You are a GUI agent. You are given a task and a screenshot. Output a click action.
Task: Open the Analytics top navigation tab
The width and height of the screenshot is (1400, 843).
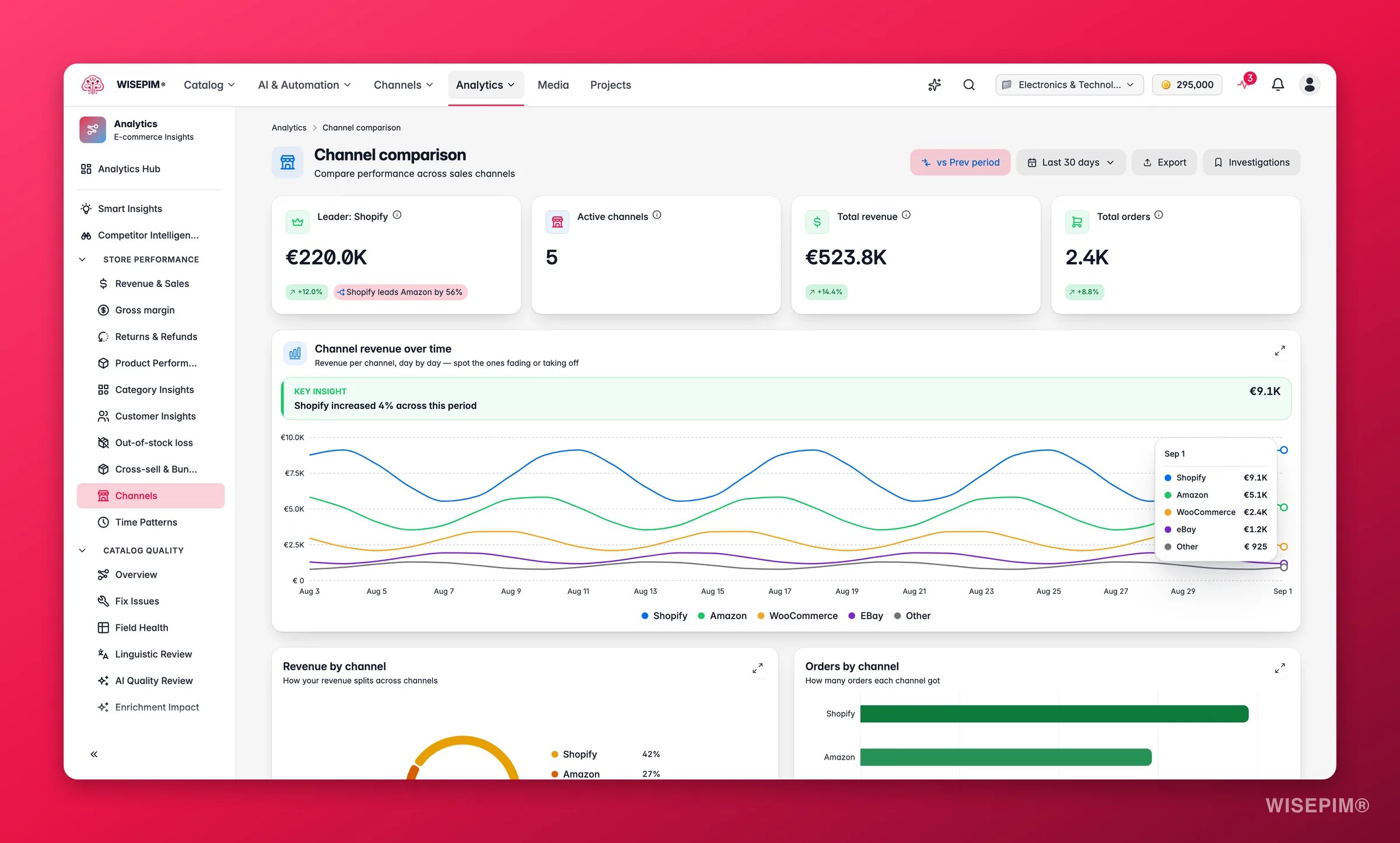coord(485,85)
